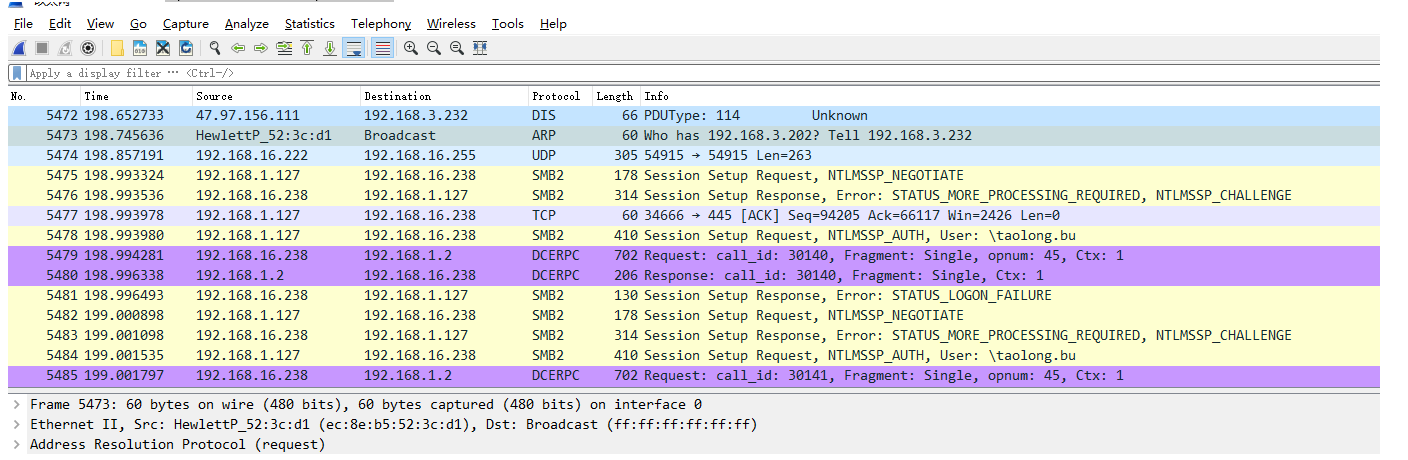Go to the first packet arrow icon
The image size is (1408, 460).
307,48
